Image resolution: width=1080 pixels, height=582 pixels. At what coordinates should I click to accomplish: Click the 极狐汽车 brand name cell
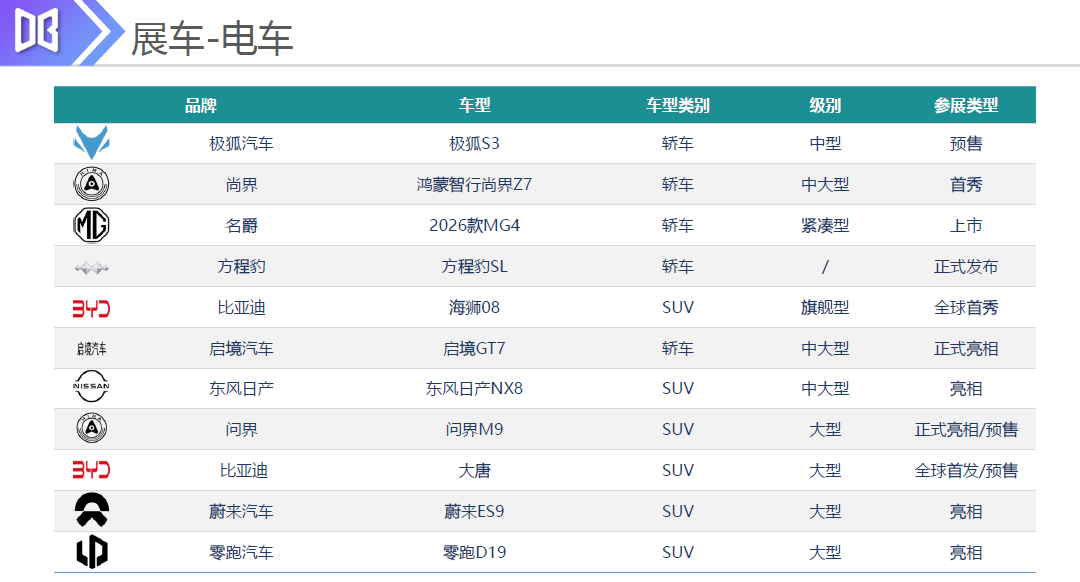click(241, 143)
